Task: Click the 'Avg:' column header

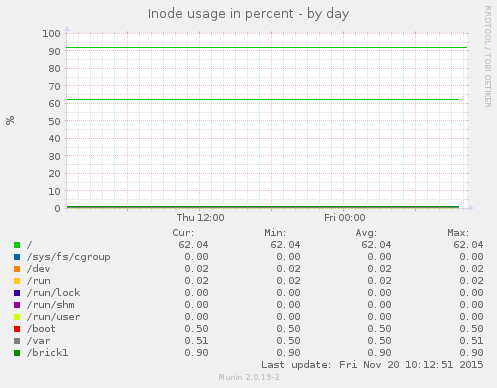Action: tap(366, 233)
